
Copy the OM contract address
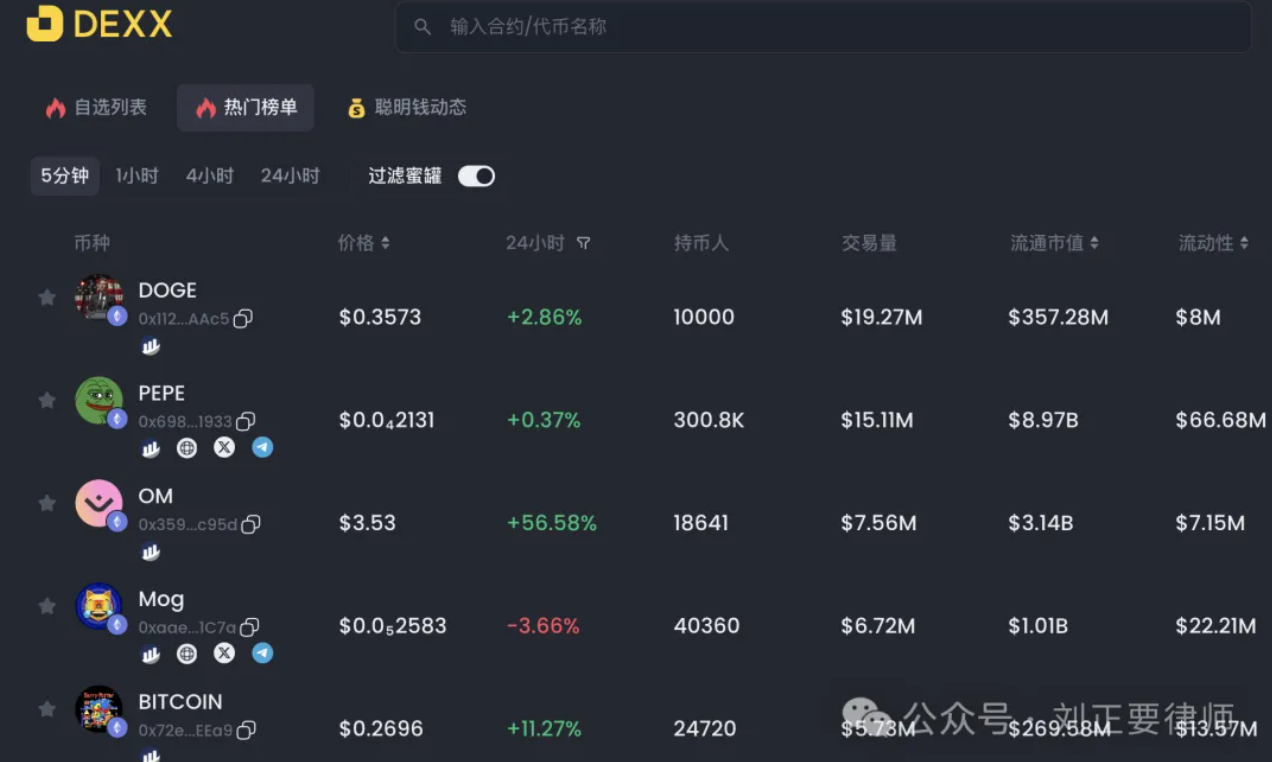pyautogui.click(x=251, y=523)
